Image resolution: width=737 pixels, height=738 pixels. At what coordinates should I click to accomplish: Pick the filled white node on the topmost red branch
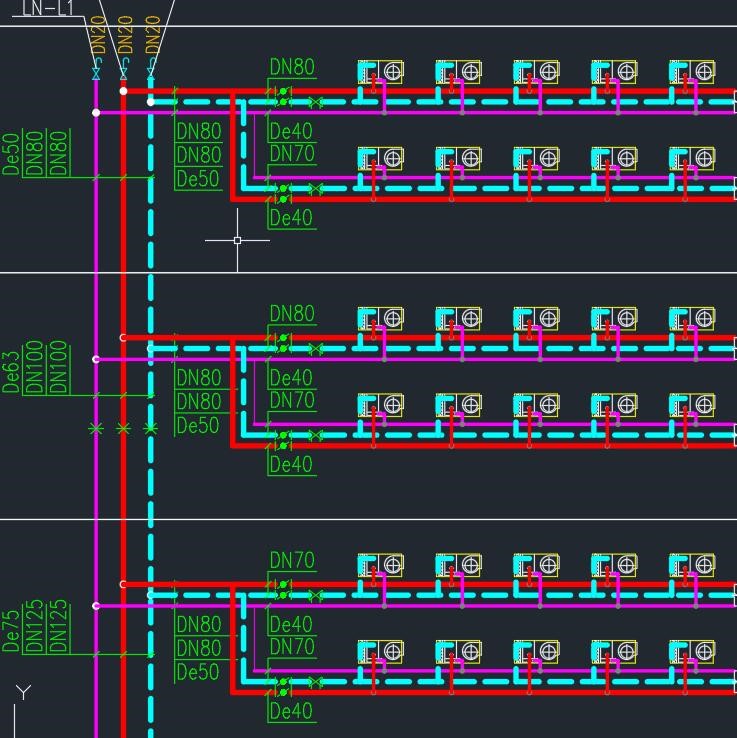click(123, 91)
